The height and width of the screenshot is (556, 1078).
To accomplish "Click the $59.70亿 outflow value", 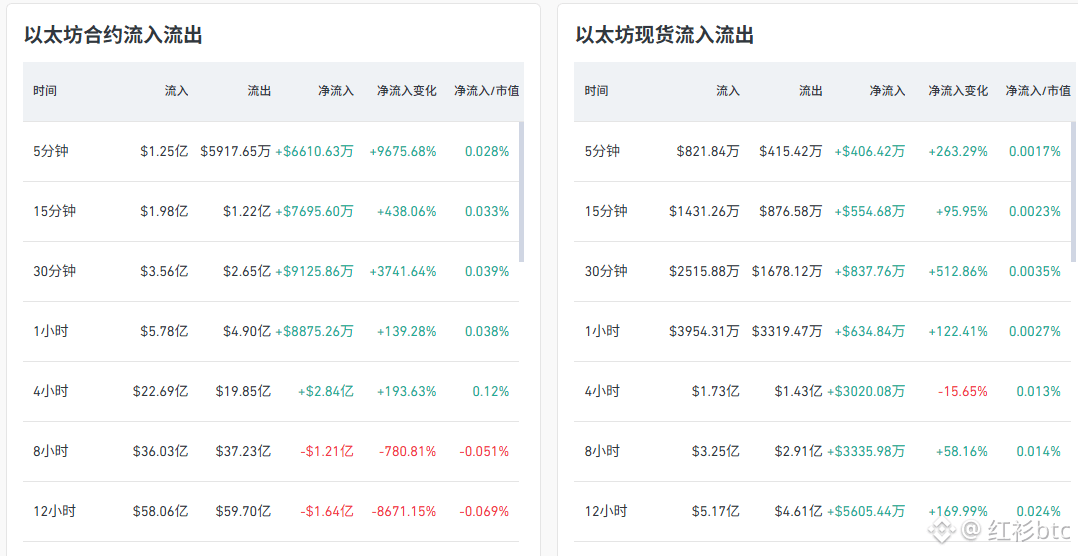I will [243, 511].
